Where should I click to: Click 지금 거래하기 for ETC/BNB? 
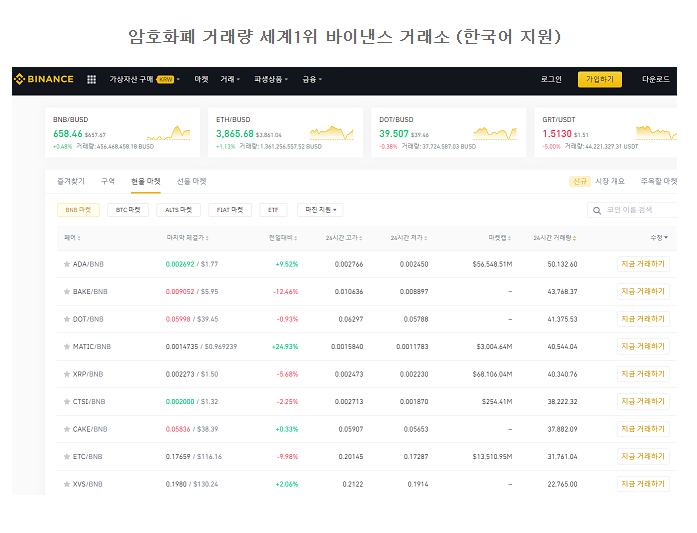[643, 457]
